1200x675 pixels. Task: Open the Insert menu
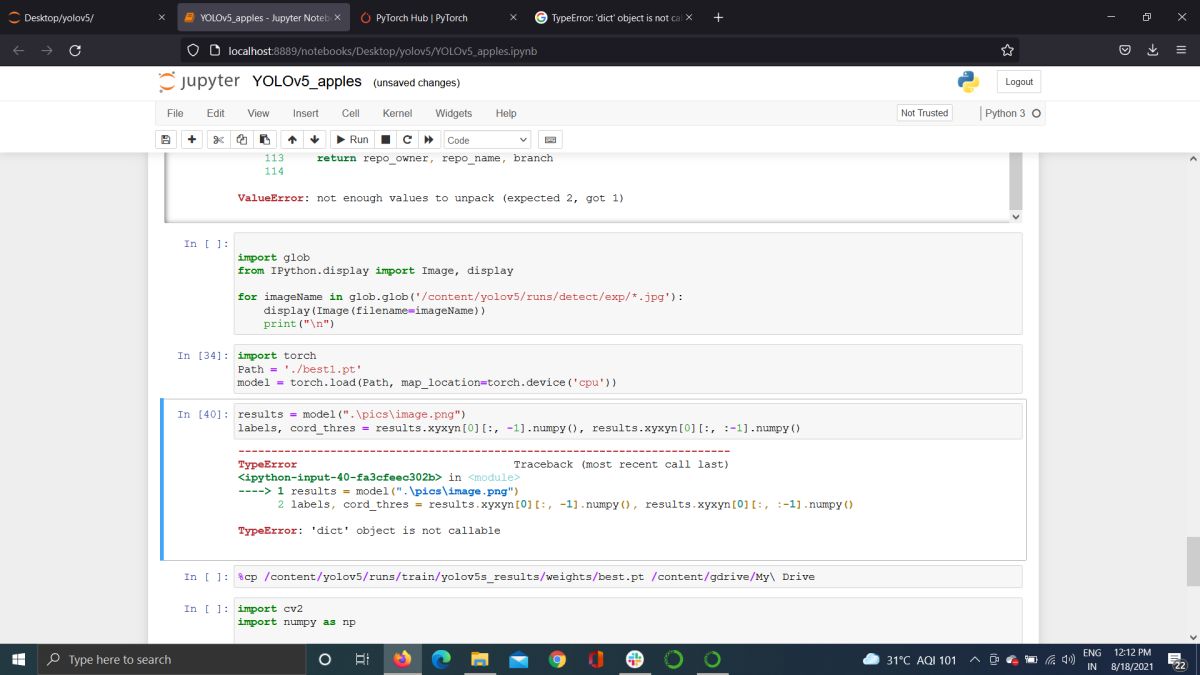tap(305, 113)
